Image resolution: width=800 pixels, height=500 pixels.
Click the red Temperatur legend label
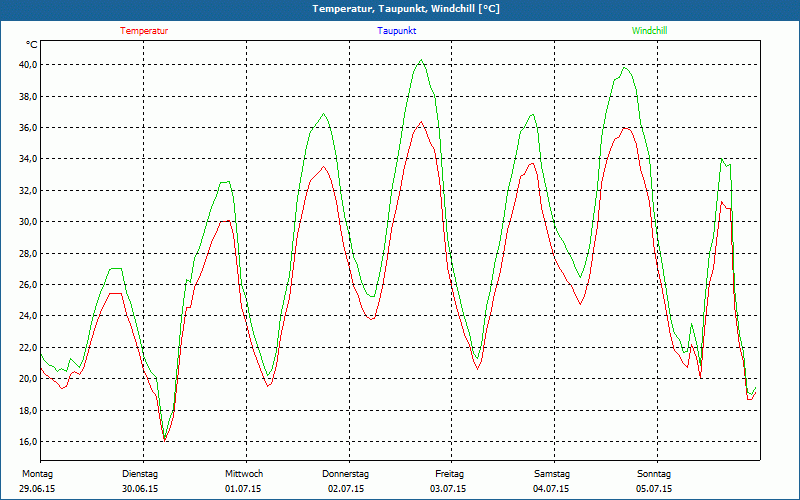[x=144, y=31]
